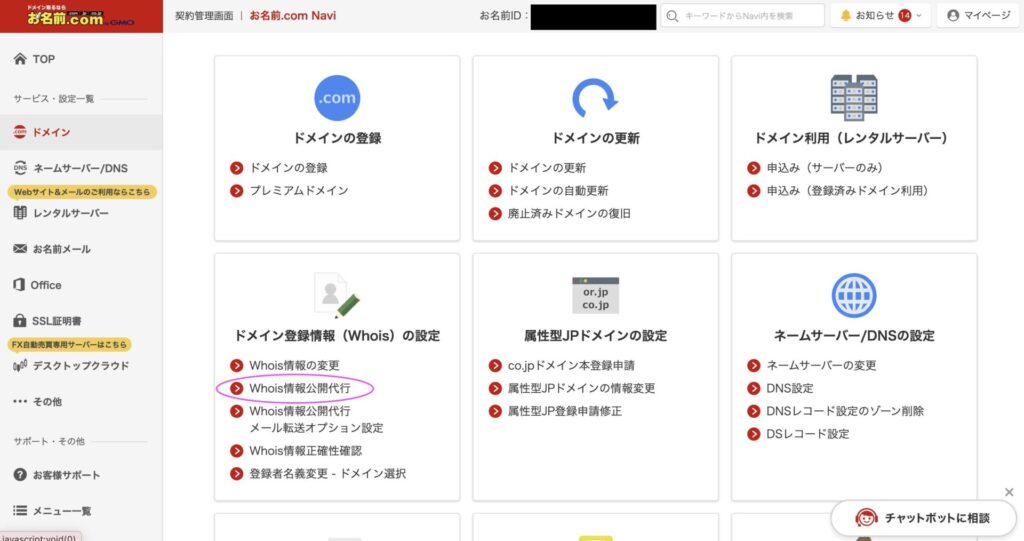The height and width of the screenshot is (541, 1024).
Task: Open Whois情報公開代行 link
Action: point(300,388)
